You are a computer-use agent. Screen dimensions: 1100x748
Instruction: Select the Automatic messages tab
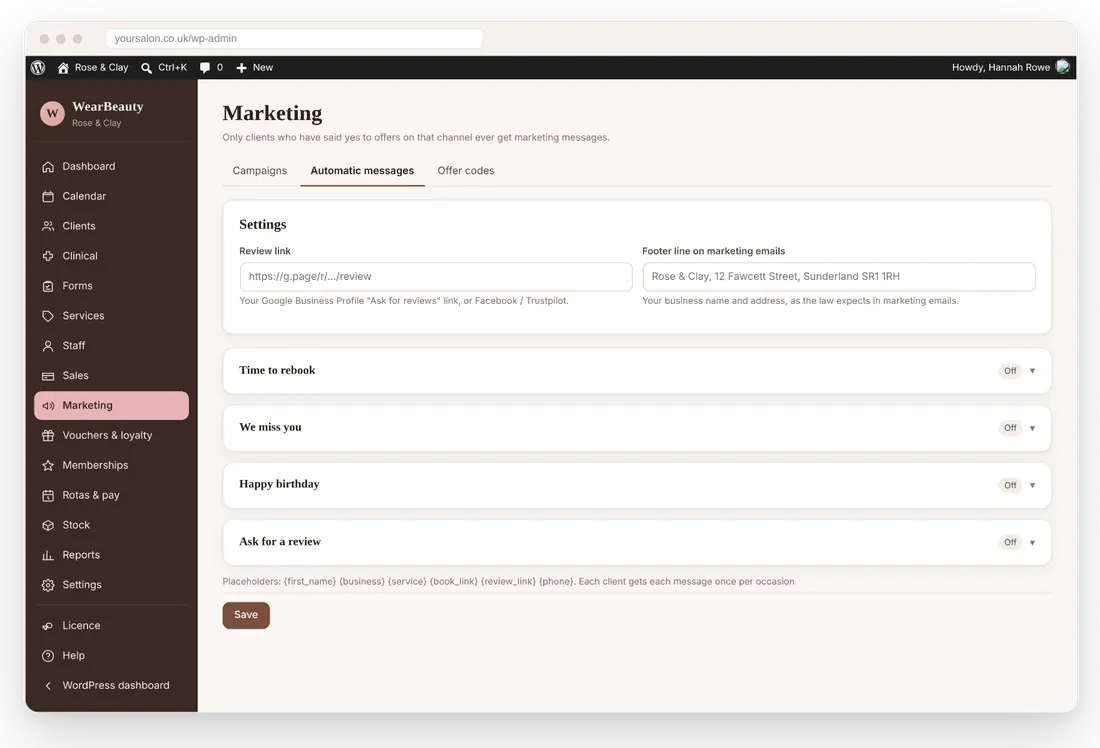[x=362, y=171]
